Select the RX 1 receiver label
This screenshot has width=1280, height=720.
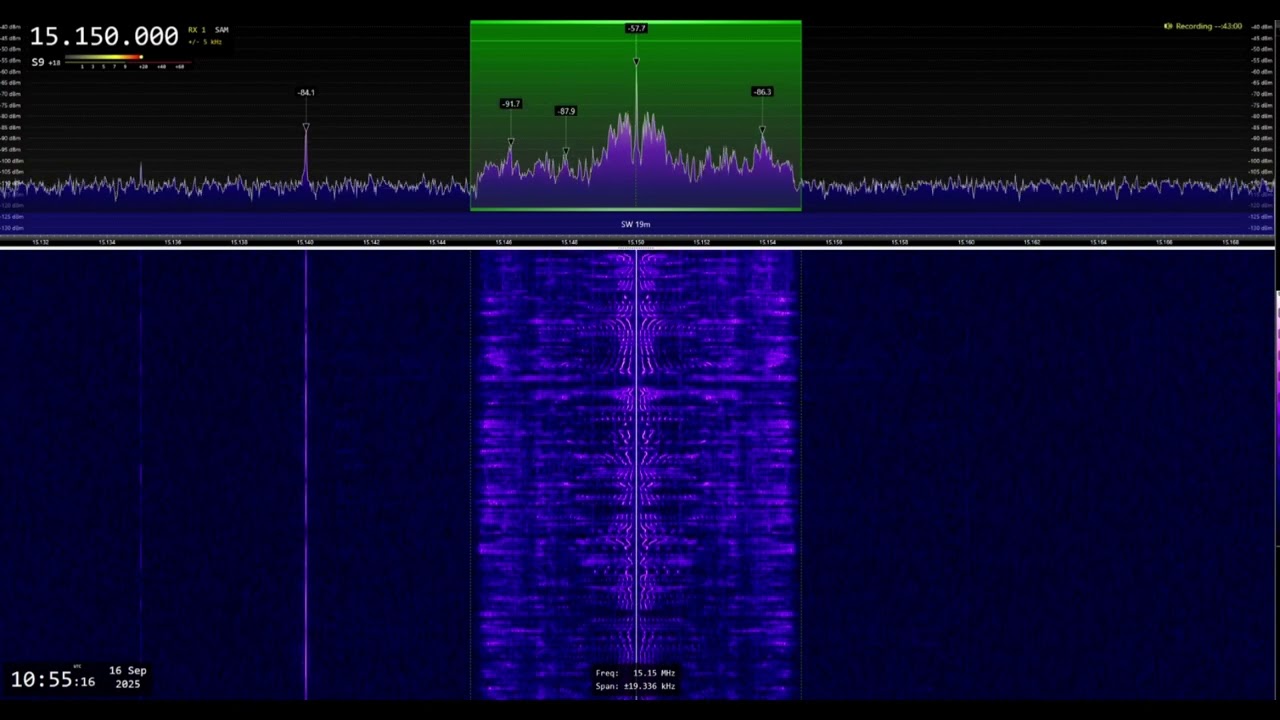pyautogui.click(x=195, y=30)
